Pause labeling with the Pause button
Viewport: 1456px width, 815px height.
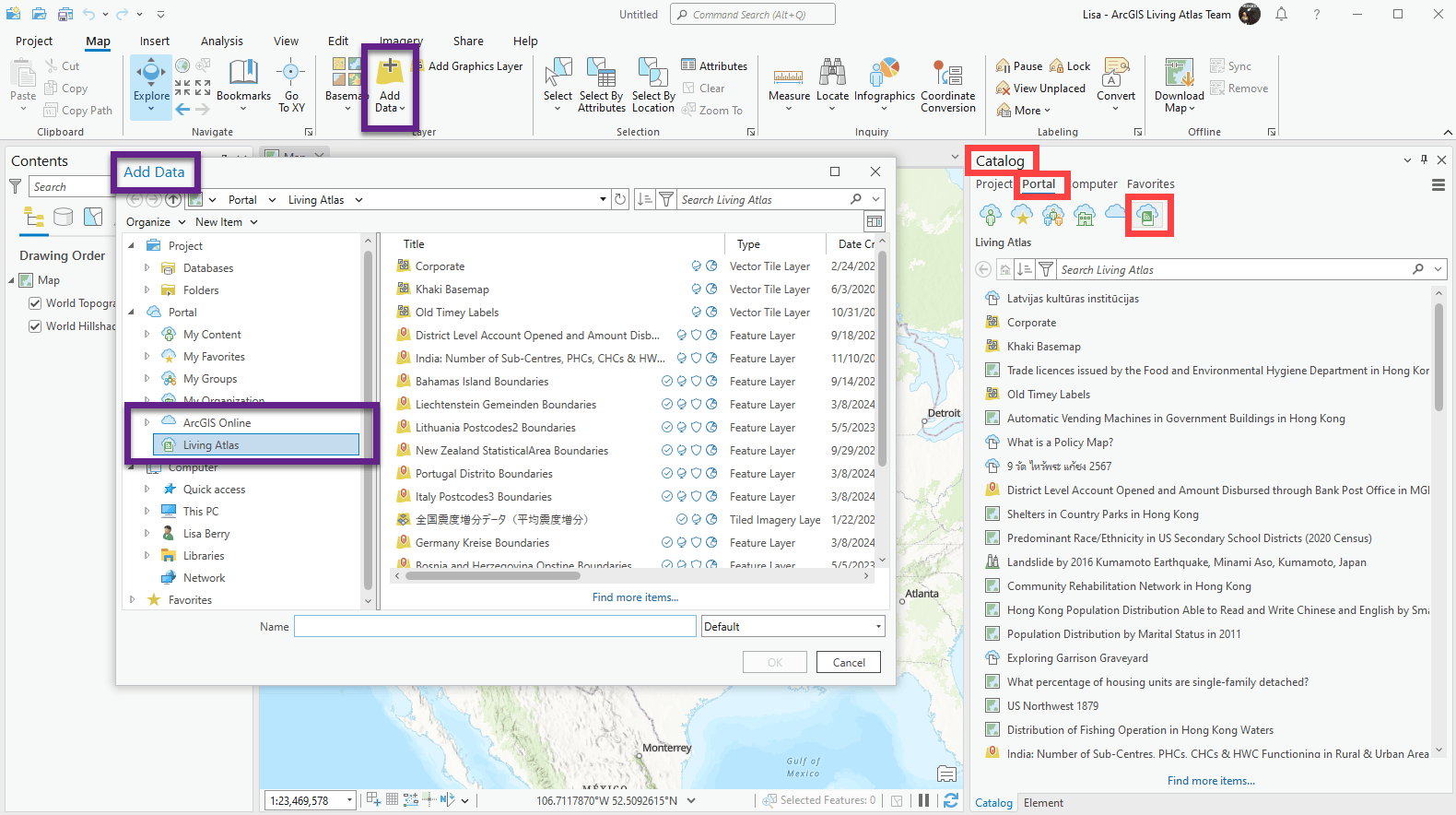(x=1019, y=65)
